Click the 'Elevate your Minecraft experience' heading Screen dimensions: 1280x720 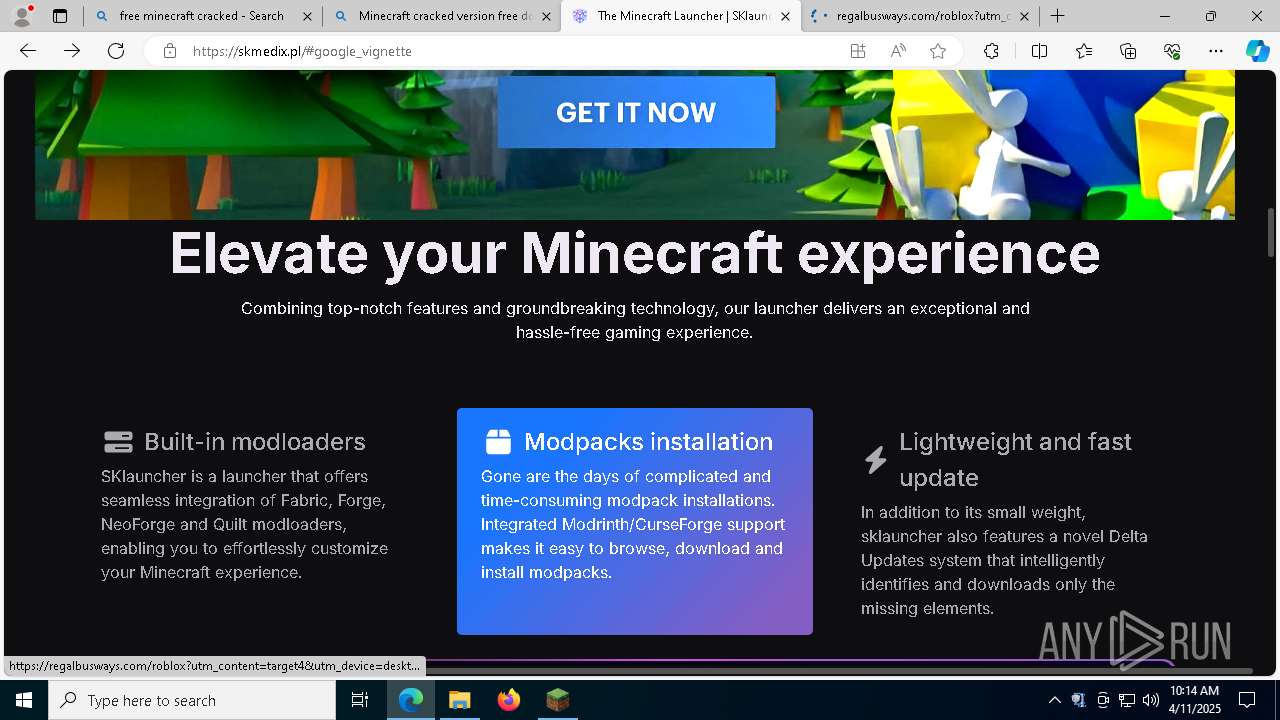coord(635,253)
